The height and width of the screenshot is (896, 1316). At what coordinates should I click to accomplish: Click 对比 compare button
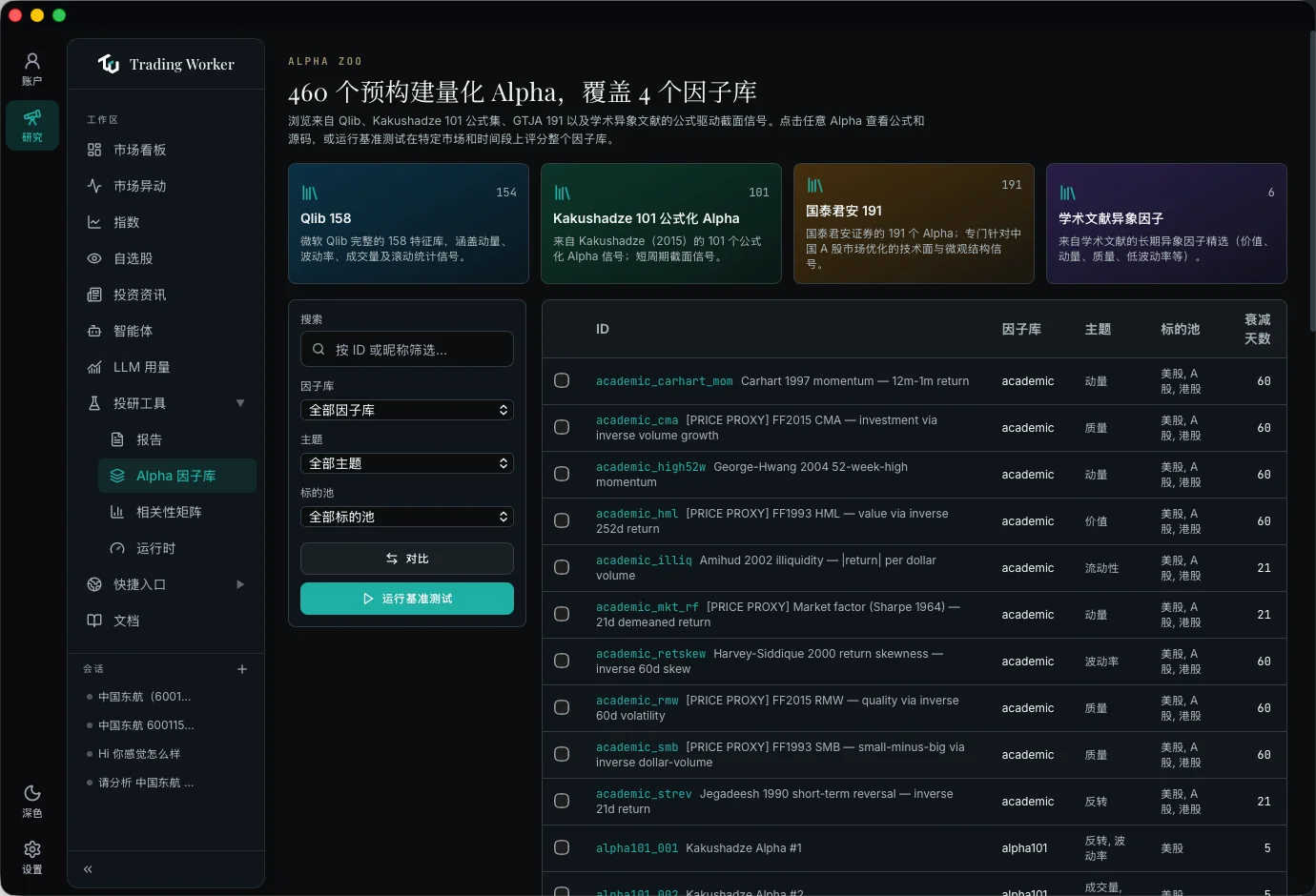[x=407, y=559]
